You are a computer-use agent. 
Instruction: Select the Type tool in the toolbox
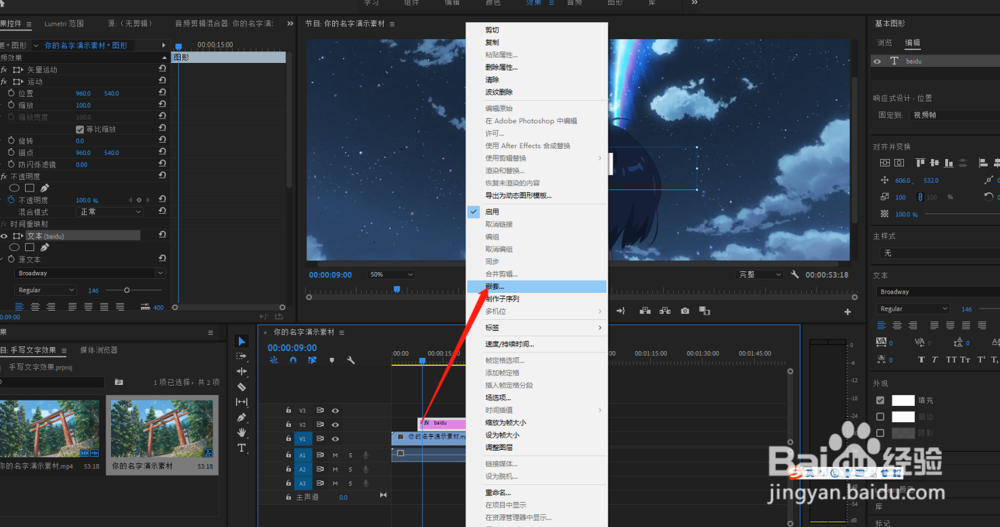pos(241,448)
